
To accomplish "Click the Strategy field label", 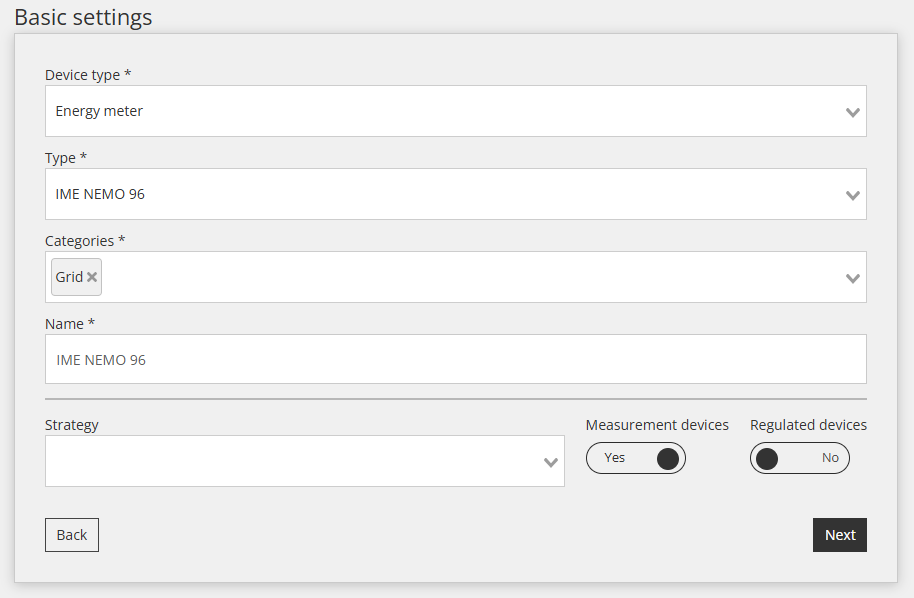I will pos(72,424).
